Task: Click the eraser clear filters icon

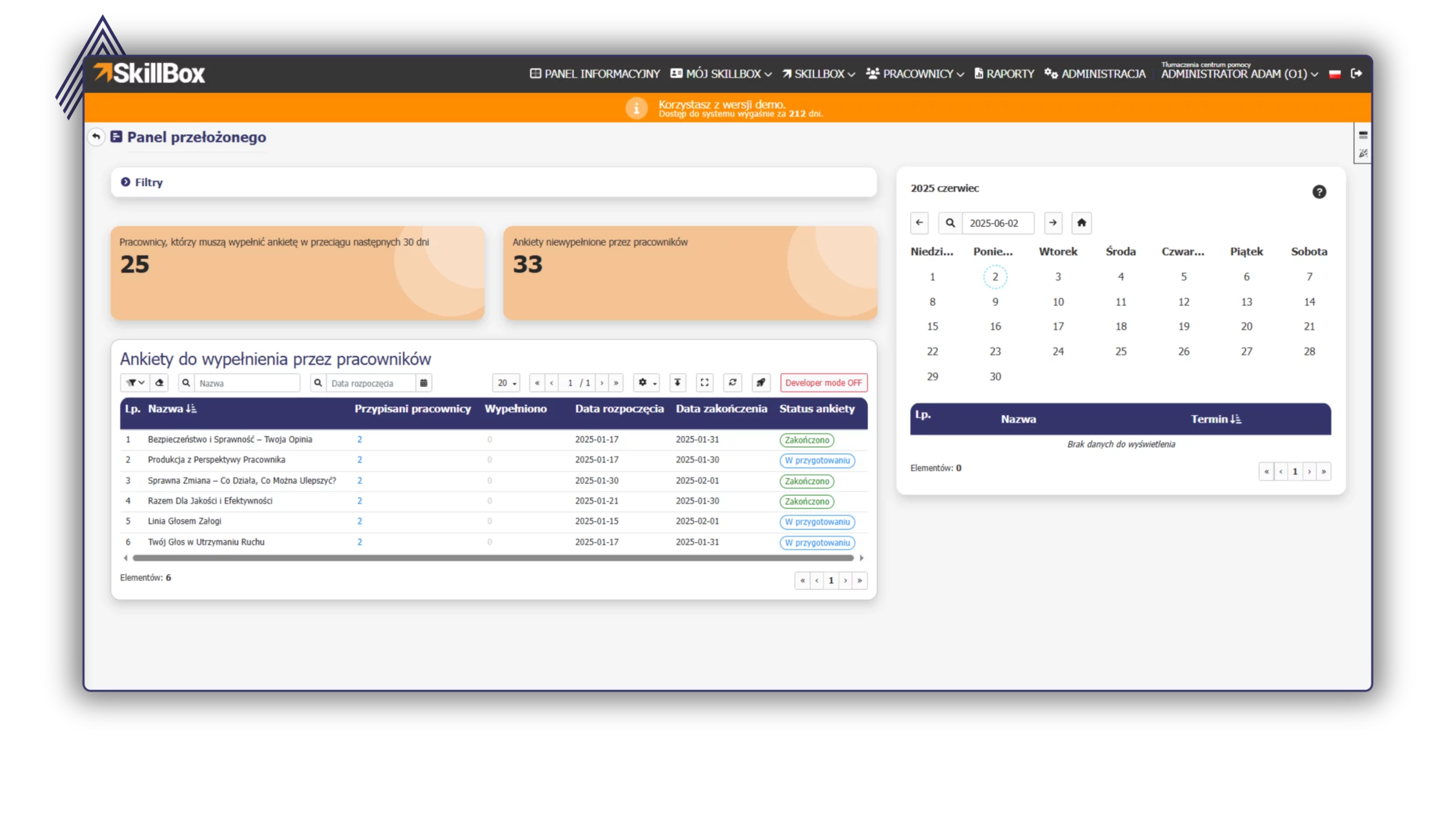Action: click(159, 383)
